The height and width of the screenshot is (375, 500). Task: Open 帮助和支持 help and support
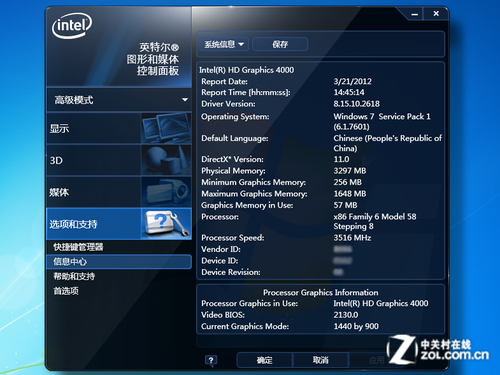[x=74, y=276]
